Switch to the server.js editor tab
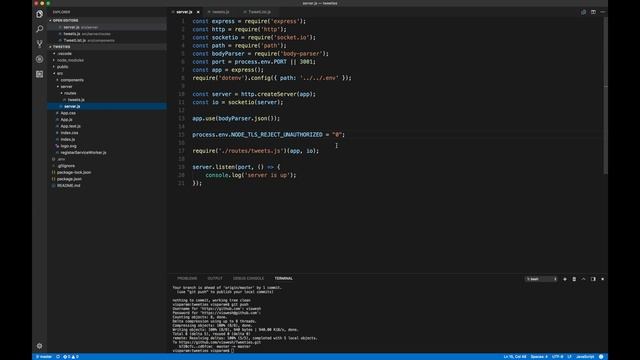The height and width of the screenshot is (360, 640). coord(184,12)
